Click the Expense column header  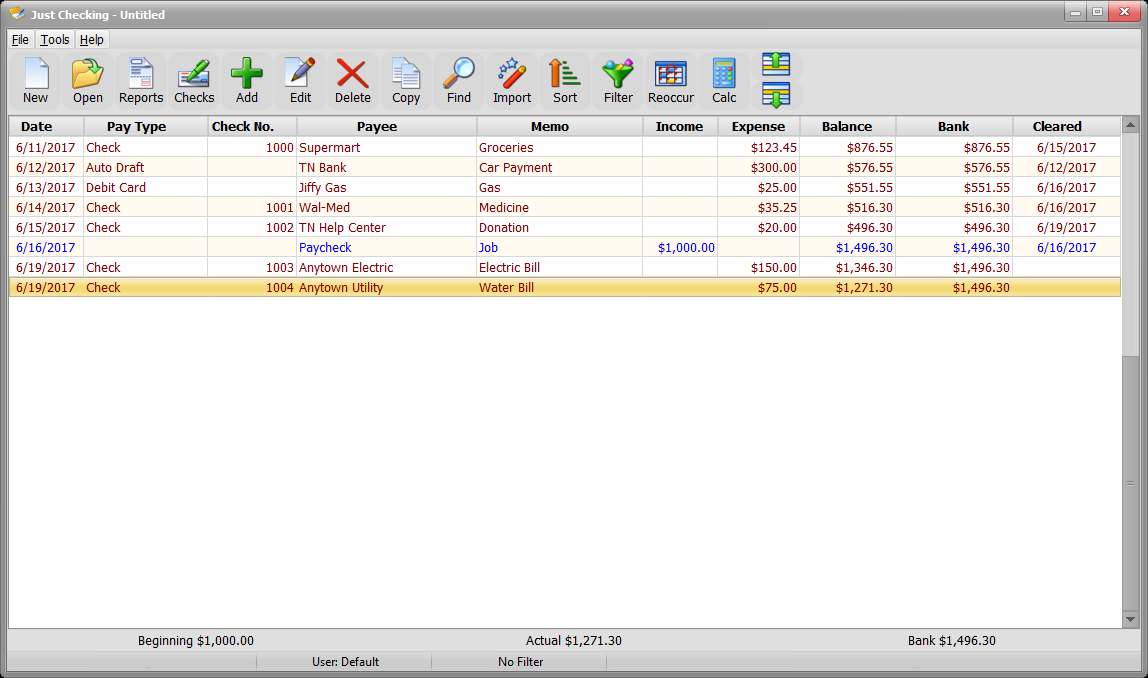tap(758, 127)
